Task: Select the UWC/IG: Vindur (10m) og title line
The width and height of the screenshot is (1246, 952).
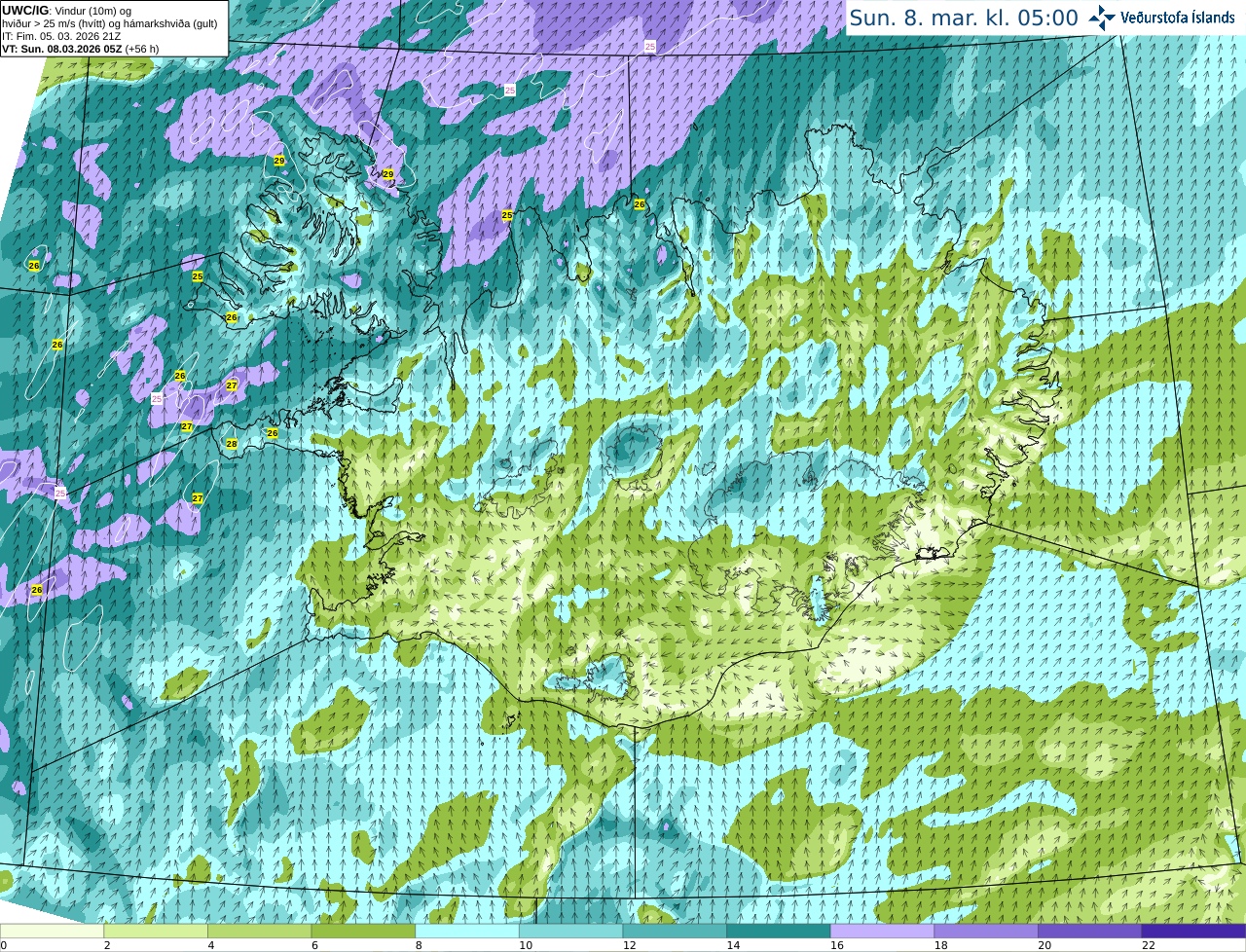Action: 66,11
